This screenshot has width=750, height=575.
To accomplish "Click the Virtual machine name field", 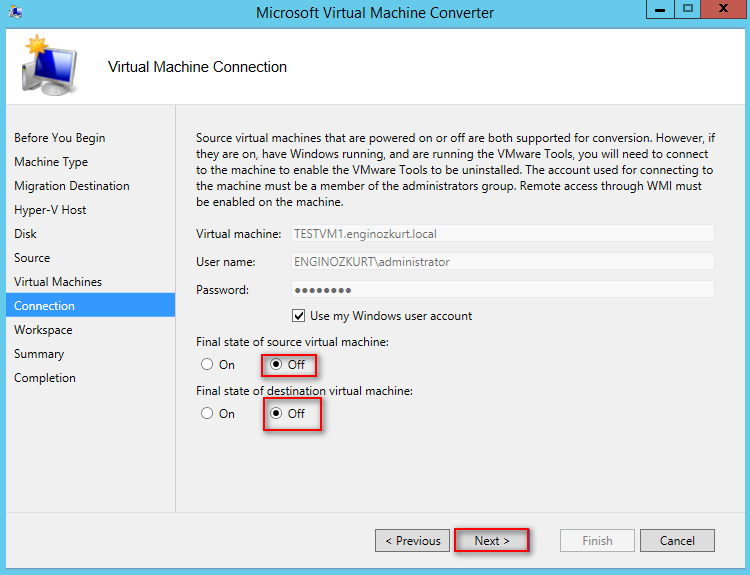I will [503, 234].
